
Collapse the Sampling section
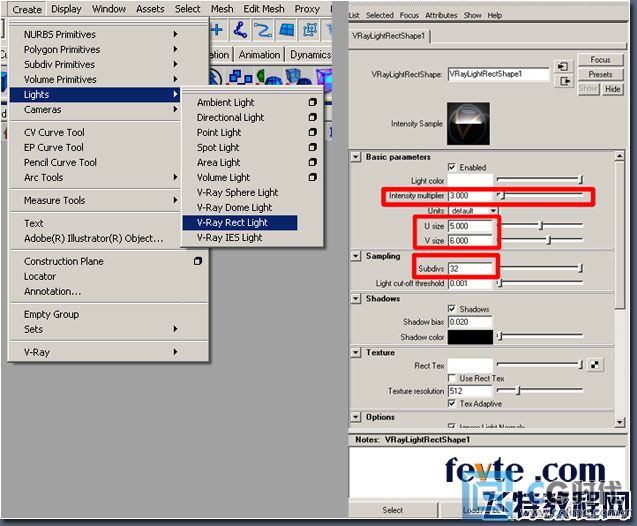click(355, 256)
